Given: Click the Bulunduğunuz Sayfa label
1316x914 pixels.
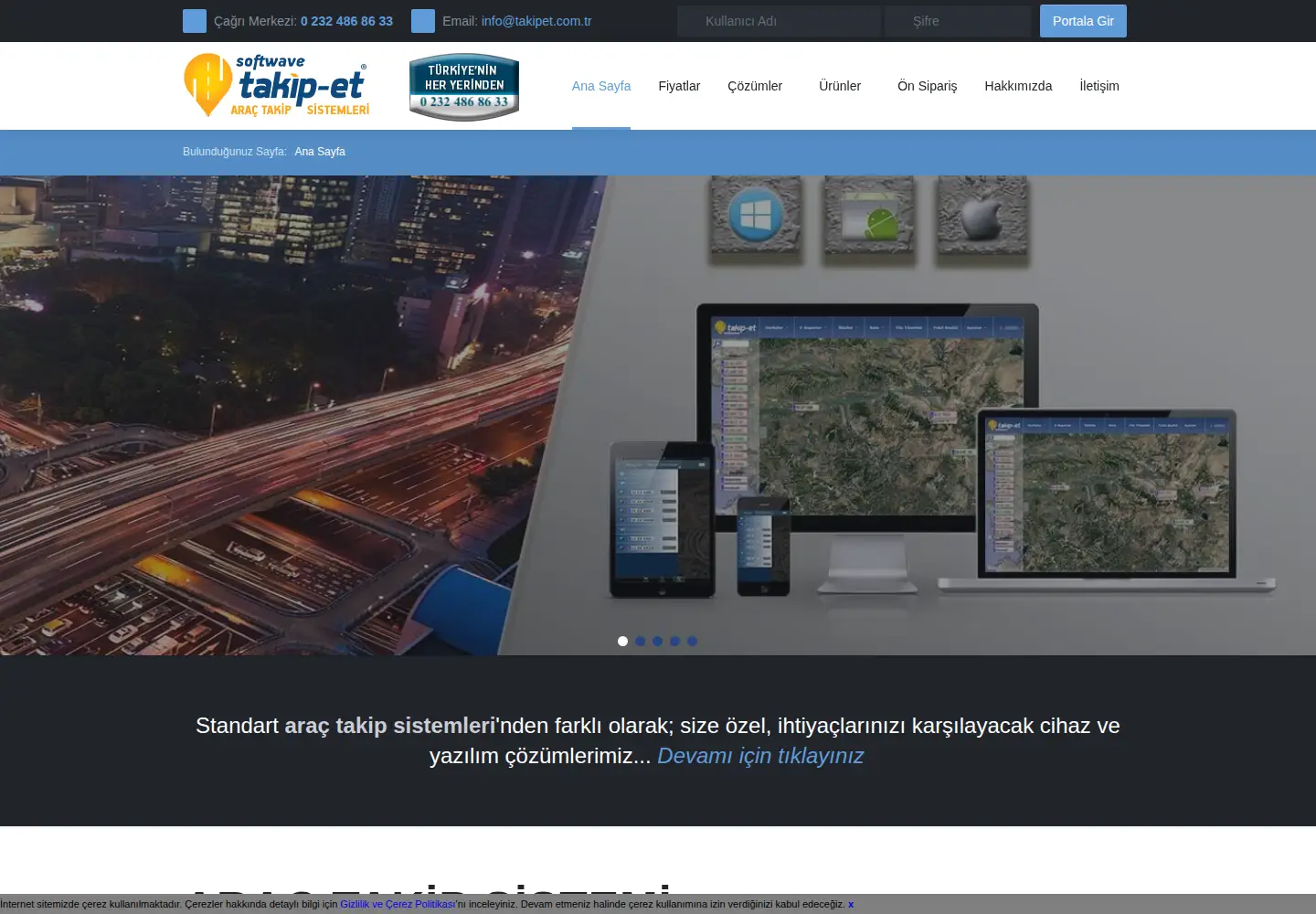Looking at the screenshot, I should pos(235,152).
